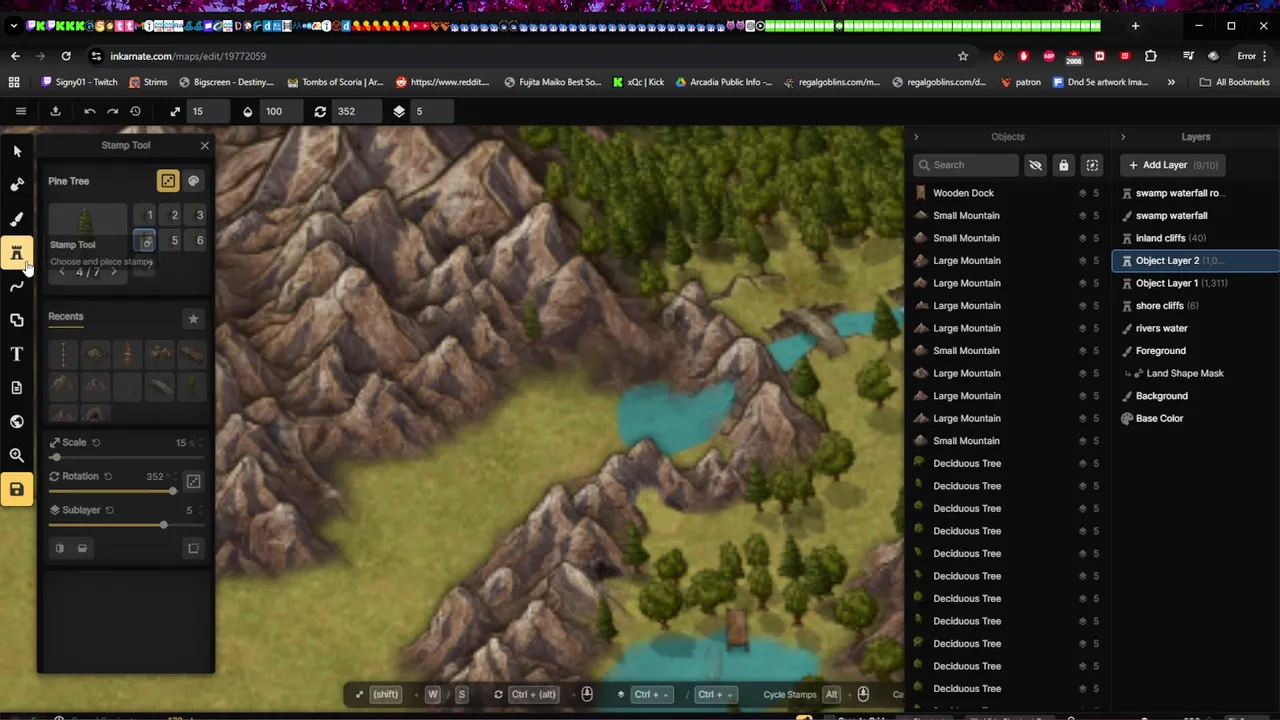
Task: Select the Stamp tool castle icon
Action: (x=17, y=253)
